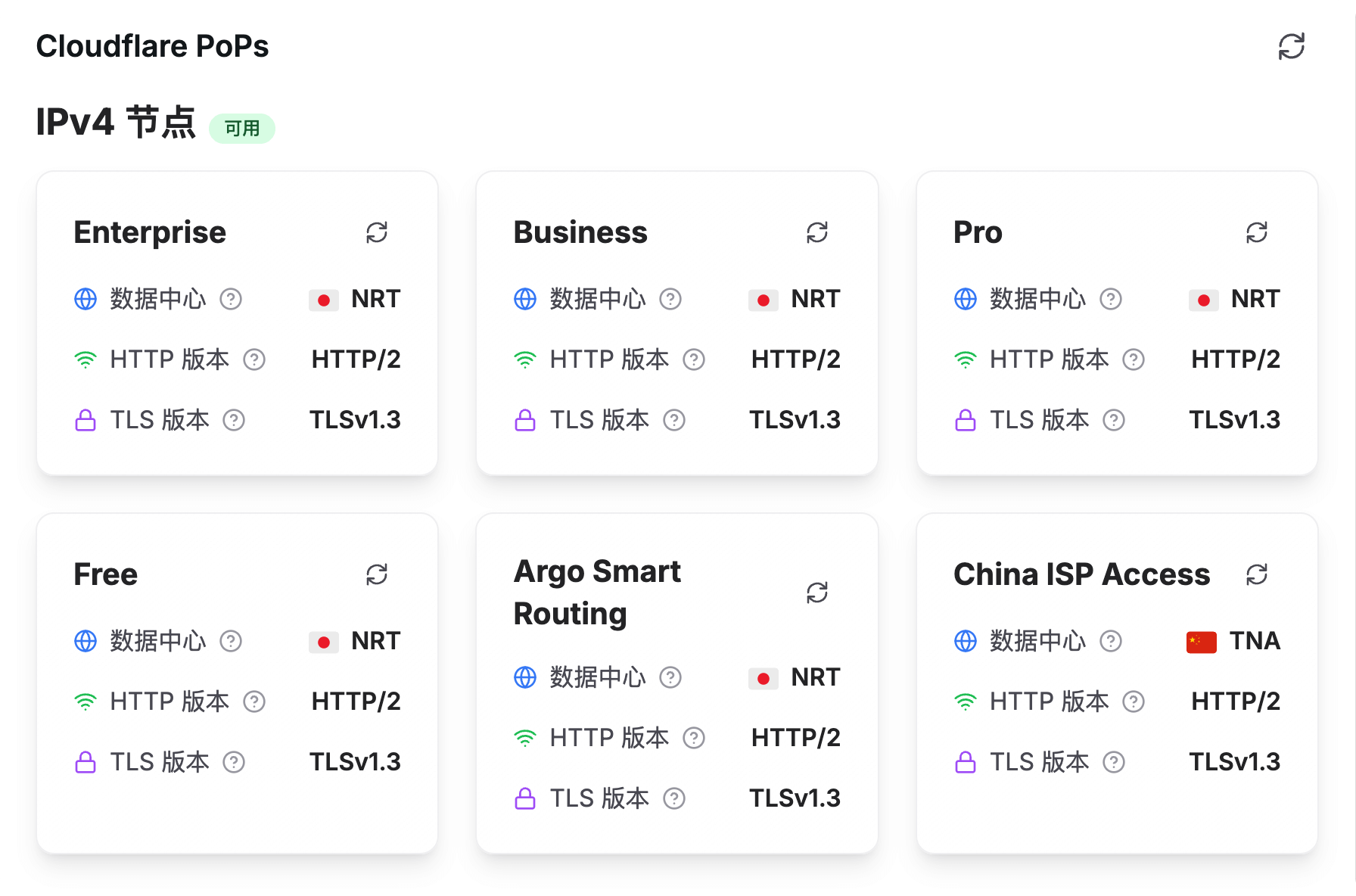Viewport: 1356px width, 896px height.
Task: Refresh the China ISP Access card
Action: [x=1256, y=574]
